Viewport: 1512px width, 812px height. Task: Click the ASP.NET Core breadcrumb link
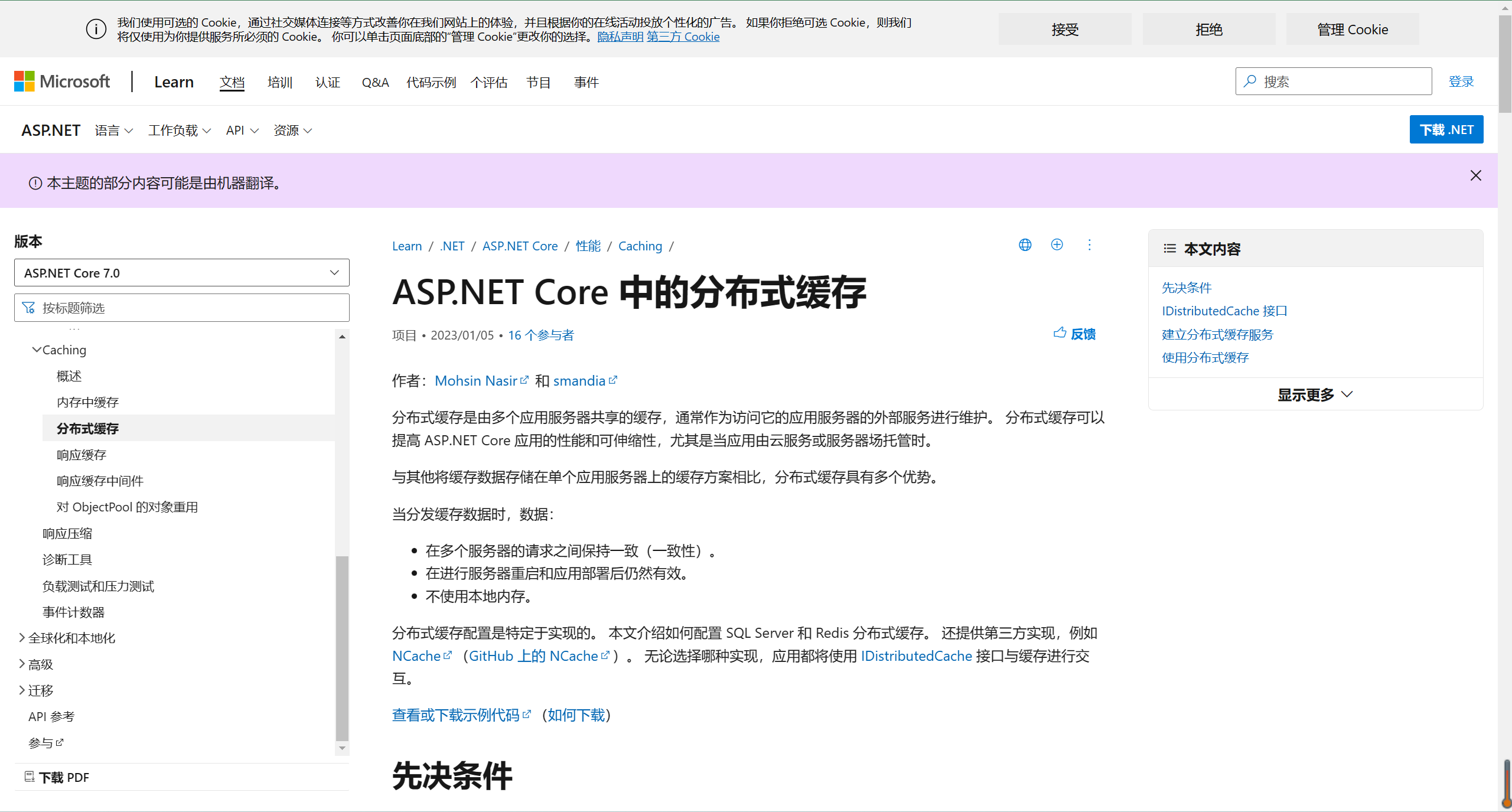tap(520, 246)
